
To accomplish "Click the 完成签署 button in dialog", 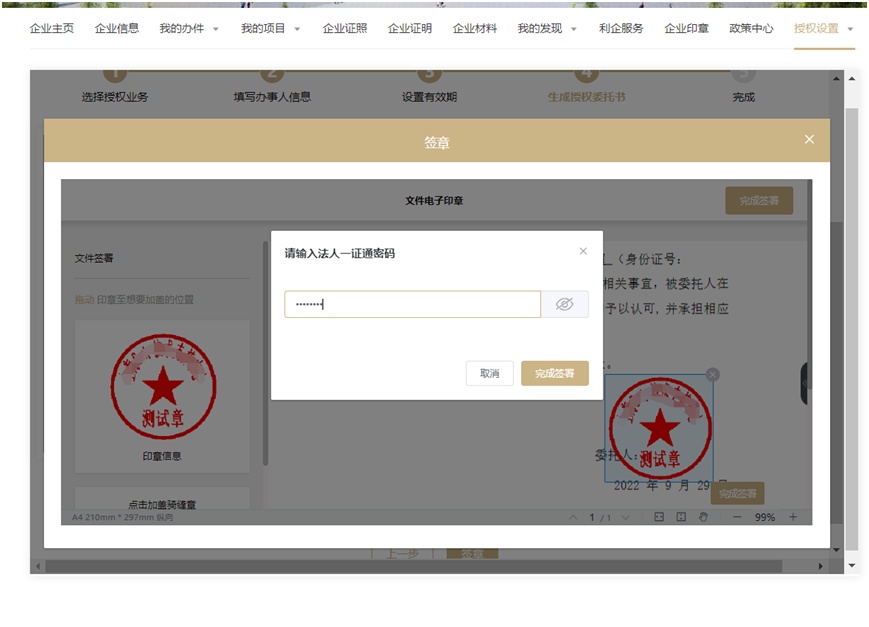I will (x=554, y=373).
